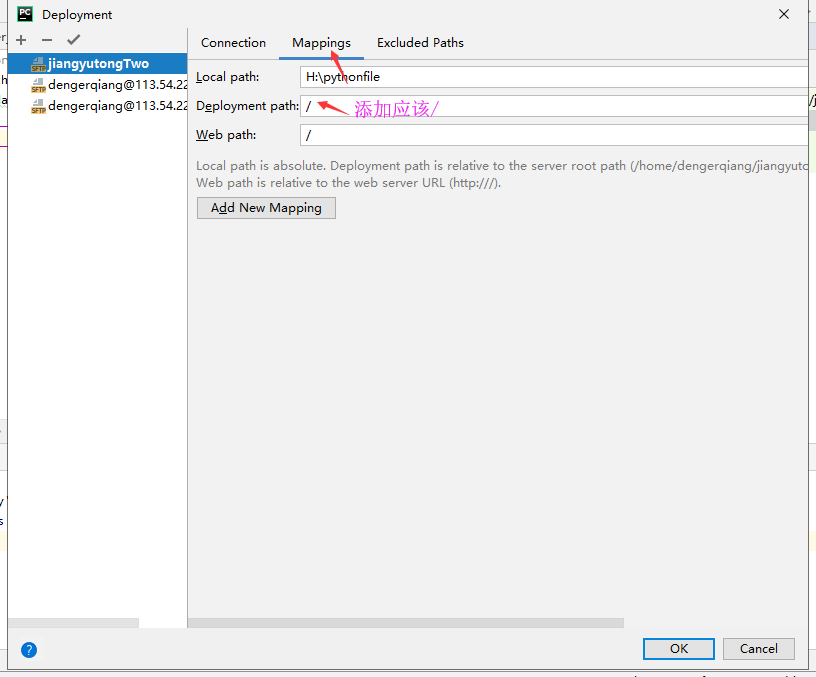816x677 pixels.
Task: Confirm deployment settings with OK
Action: coord(678,649)
